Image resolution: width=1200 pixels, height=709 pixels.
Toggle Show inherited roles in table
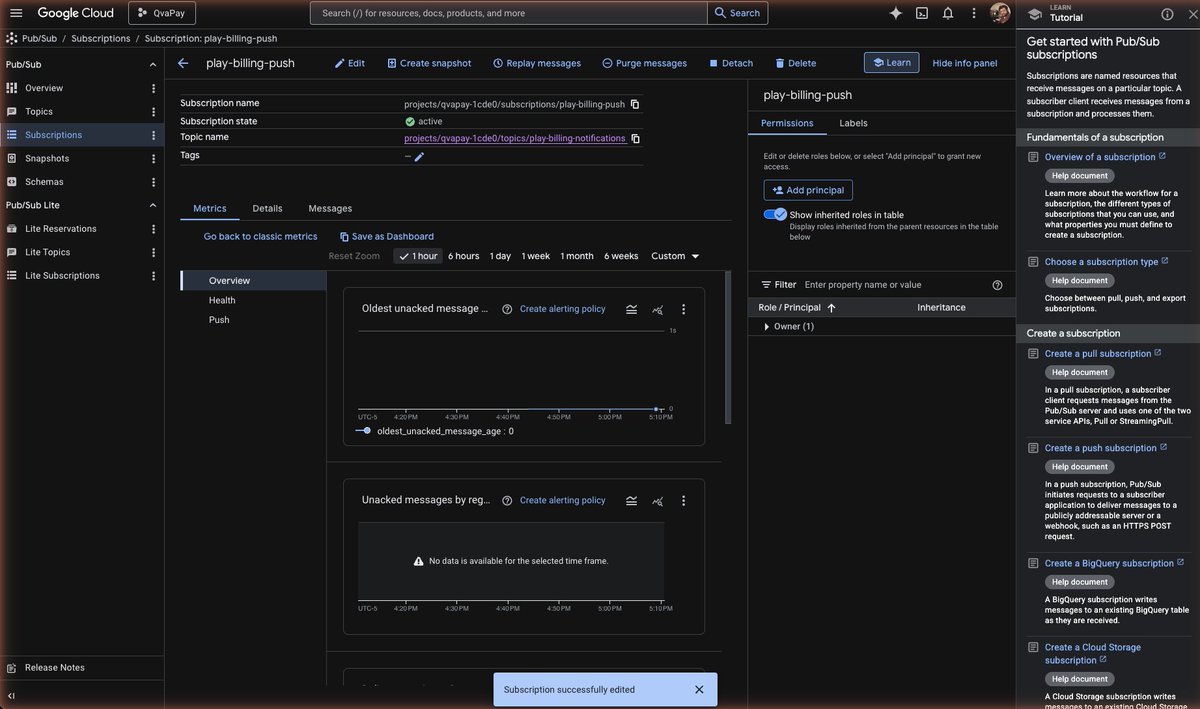click(x=775, y=214)
